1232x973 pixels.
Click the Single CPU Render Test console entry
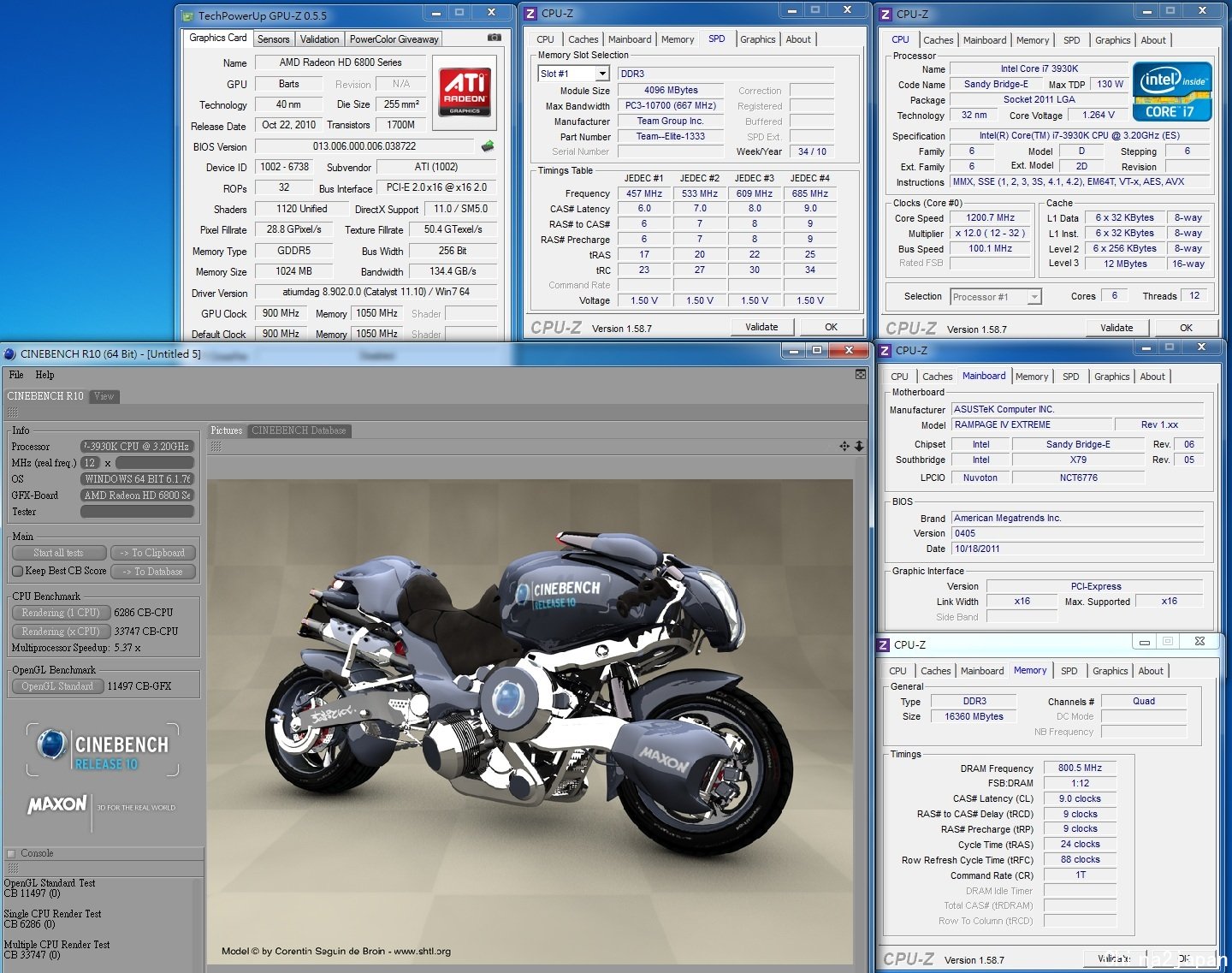tap(52, 919)
